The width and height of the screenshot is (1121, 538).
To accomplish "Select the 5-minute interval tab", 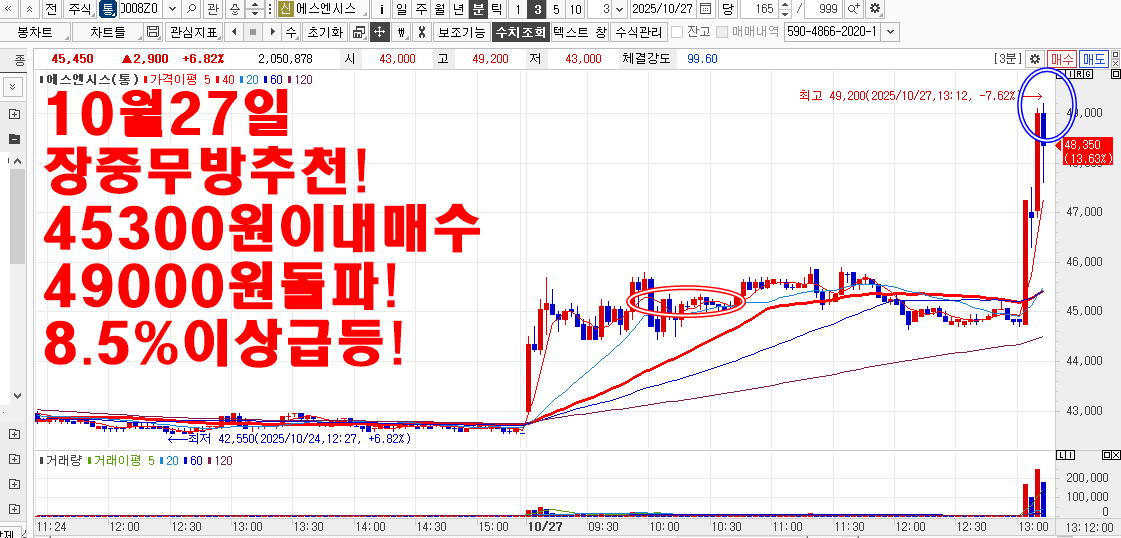I will click(556, 9).
